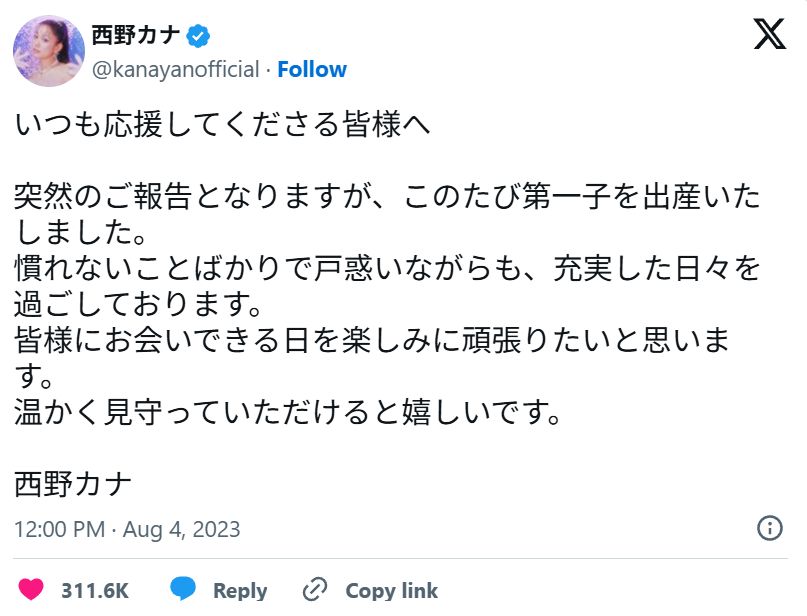Image resolution: width=807 pixels, height=616 pixels.
Task: Open the @kanayanofficial handle
Action: 176,69
